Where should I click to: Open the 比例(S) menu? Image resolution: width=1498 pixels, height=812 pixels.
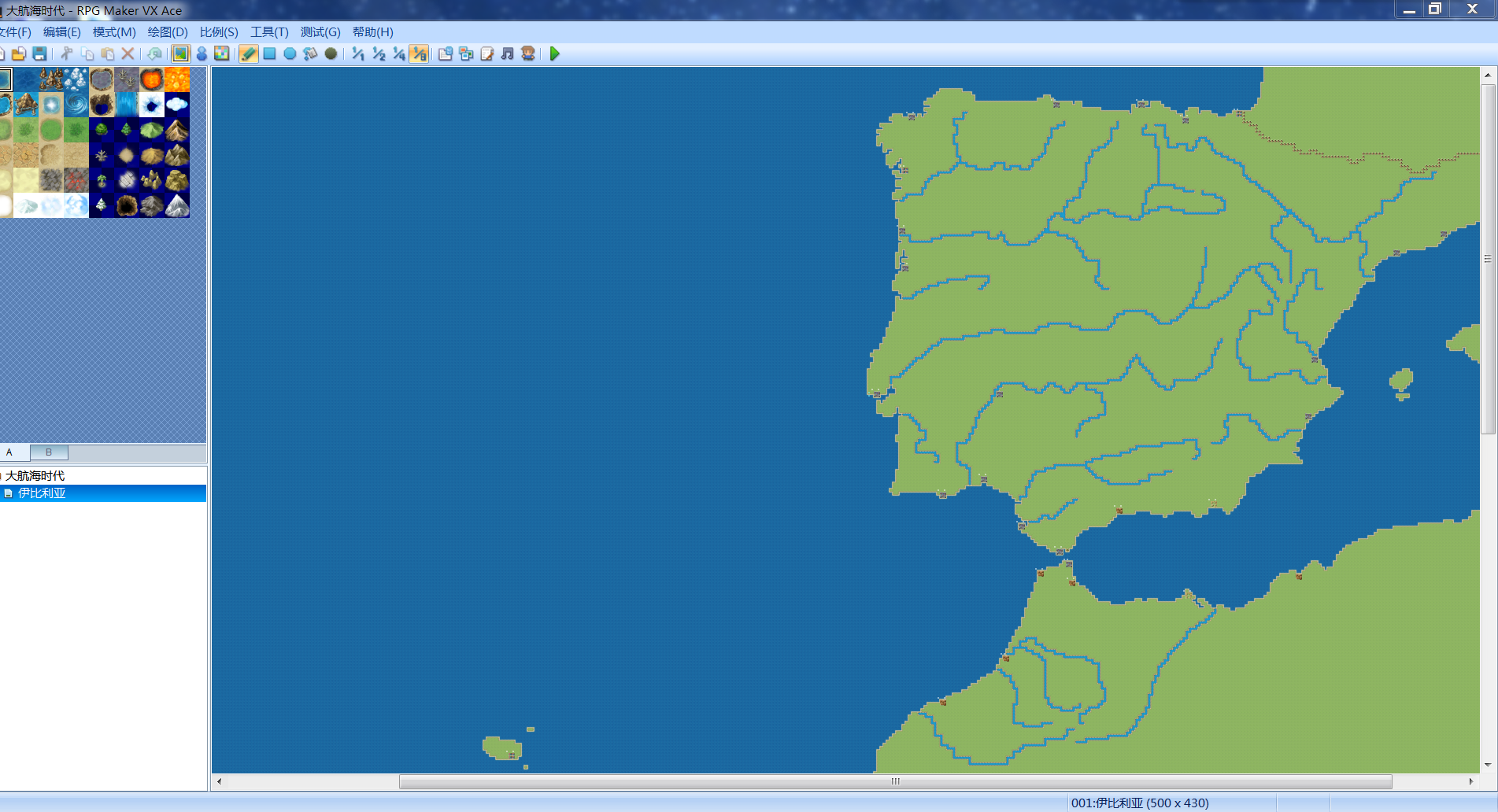click(219, 32)
